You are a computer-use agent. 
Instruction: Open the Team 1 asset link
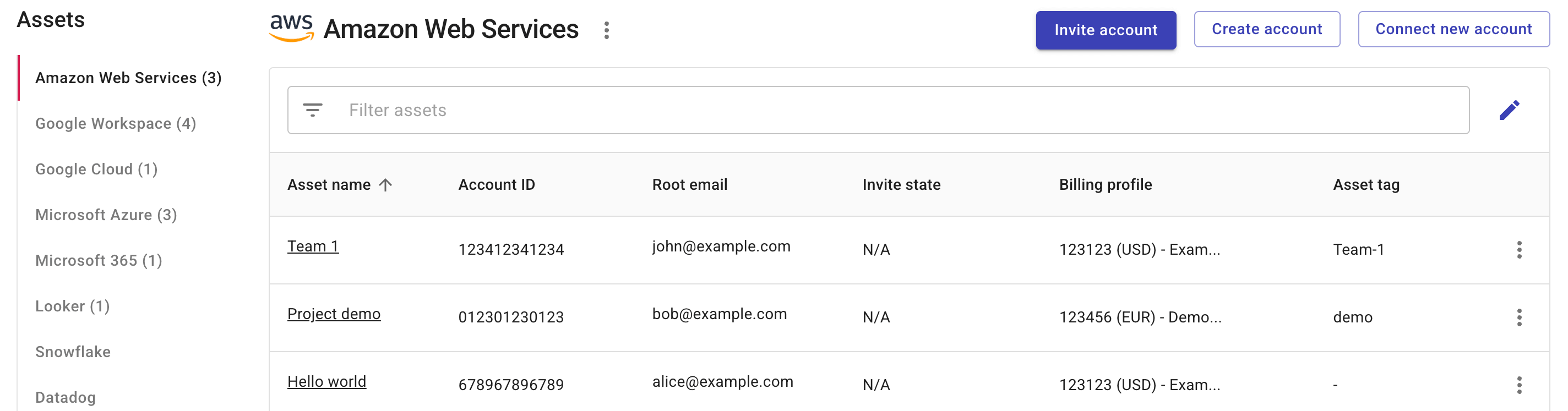point(313,246)
